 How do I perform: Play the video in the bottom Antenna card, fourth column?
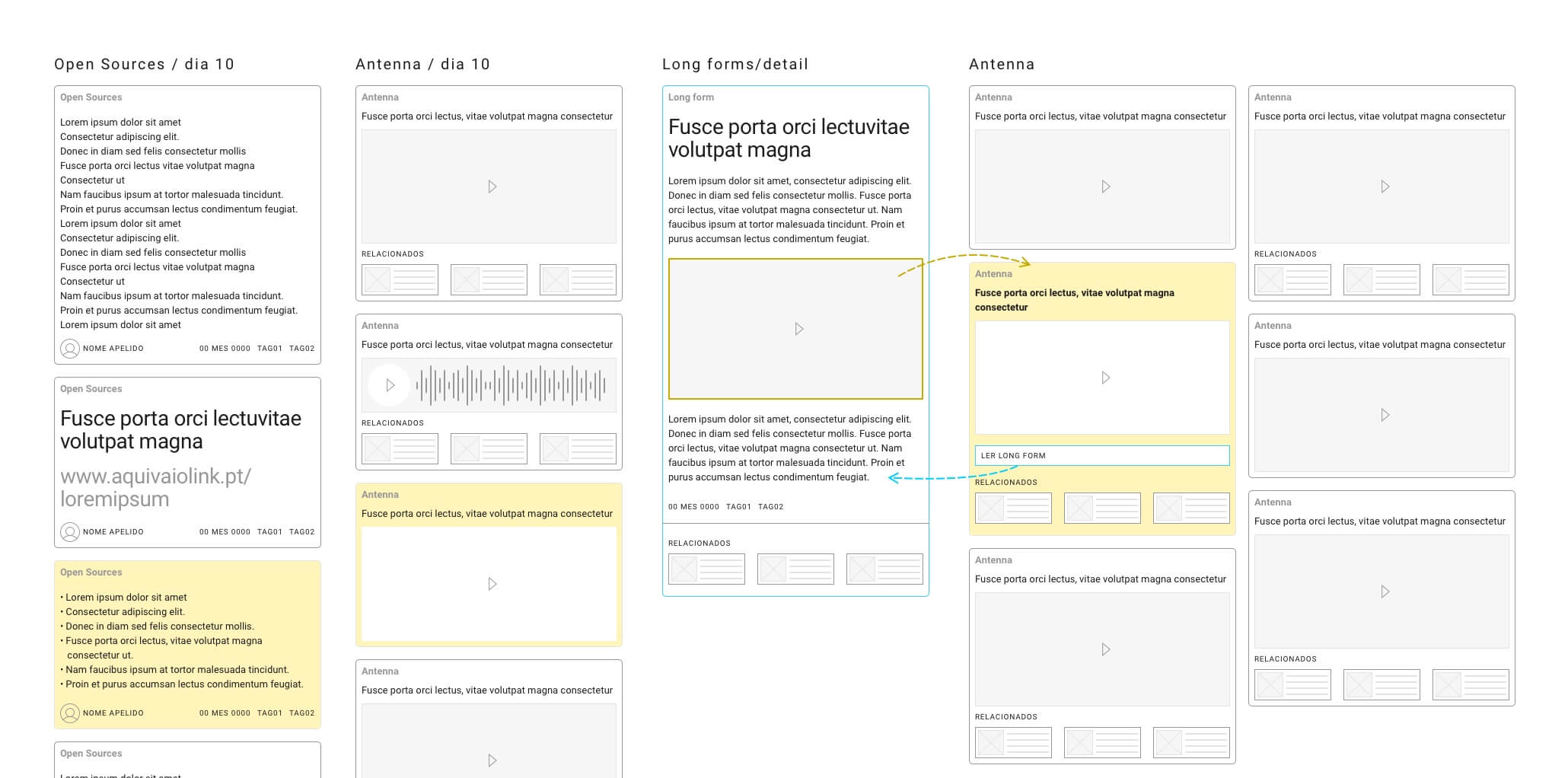[1104, 649]
